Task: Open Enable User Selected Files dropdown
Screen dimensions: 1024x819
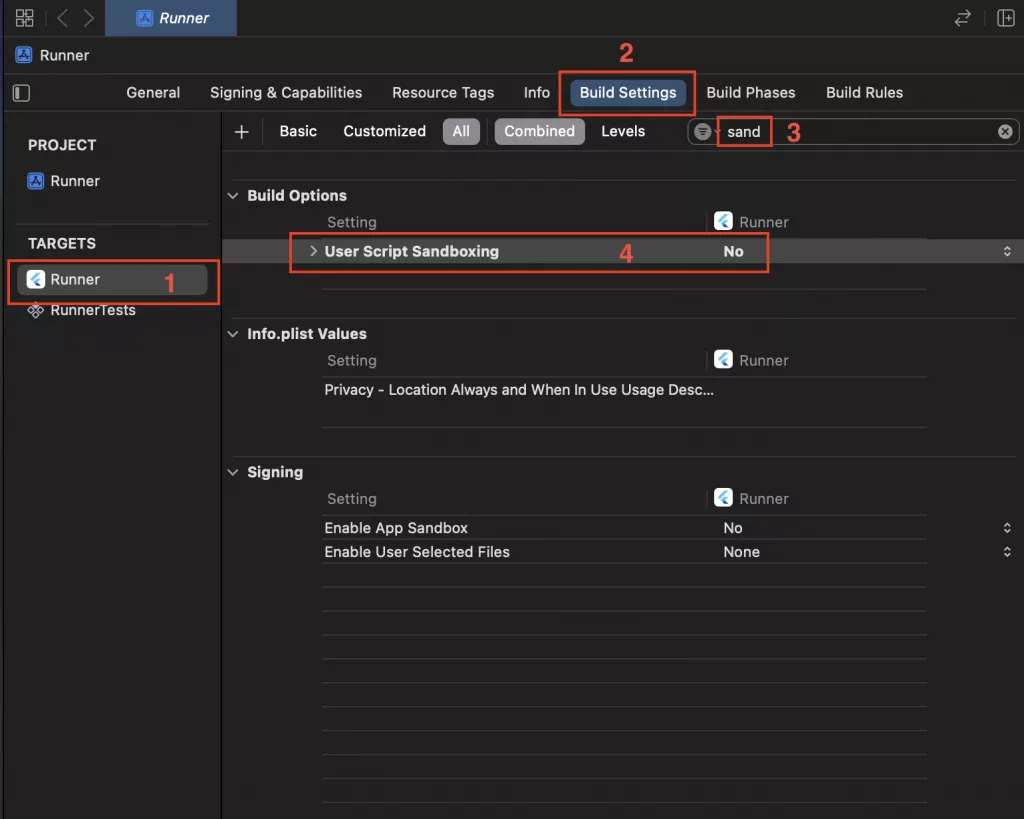Action: coord(1007,552)
